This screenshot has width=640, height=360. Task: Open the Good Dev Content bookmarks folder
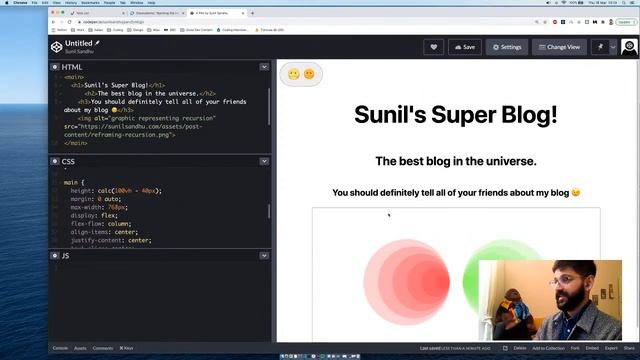(x=196, y=30)
